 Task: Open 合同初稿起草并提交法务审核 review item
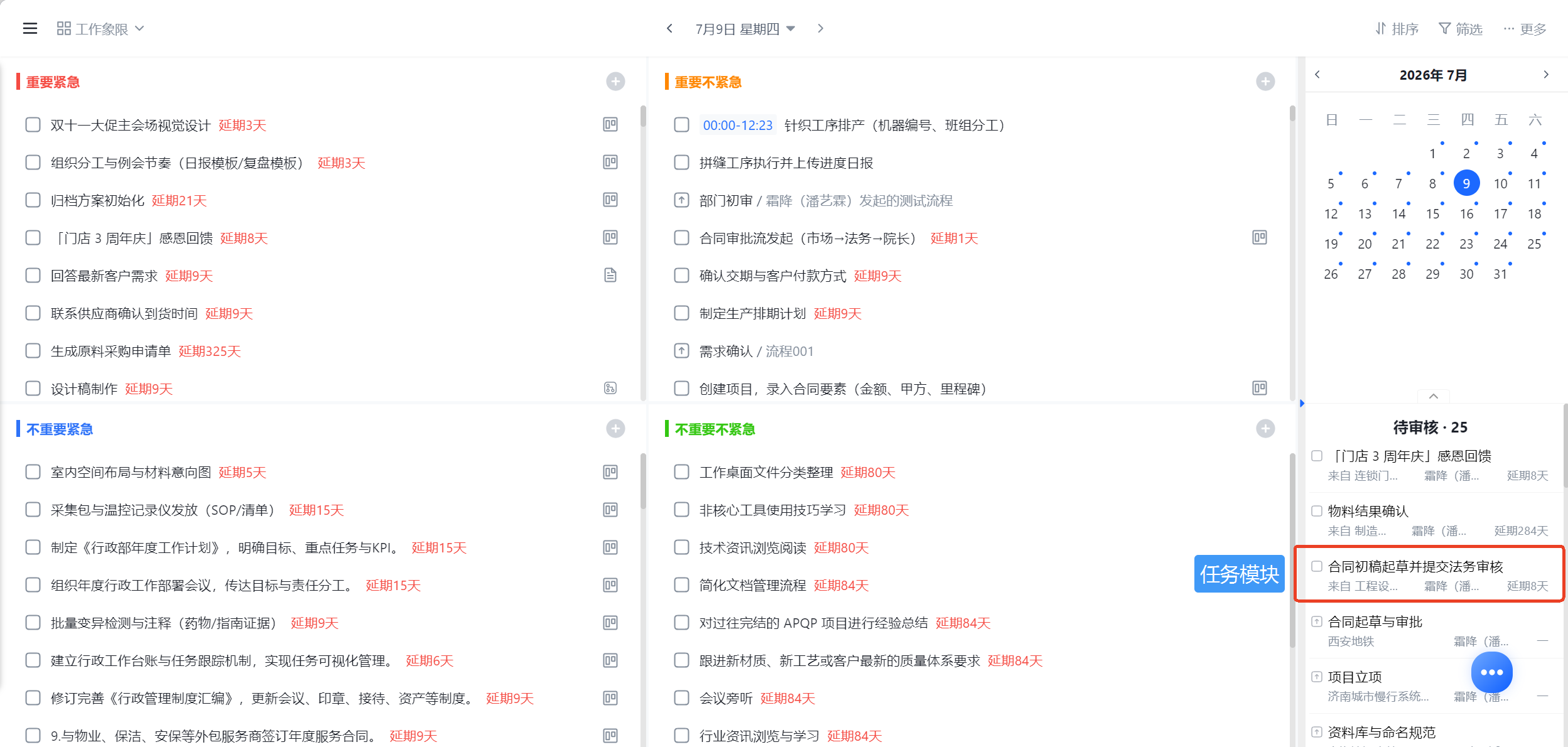point(1430,574)
